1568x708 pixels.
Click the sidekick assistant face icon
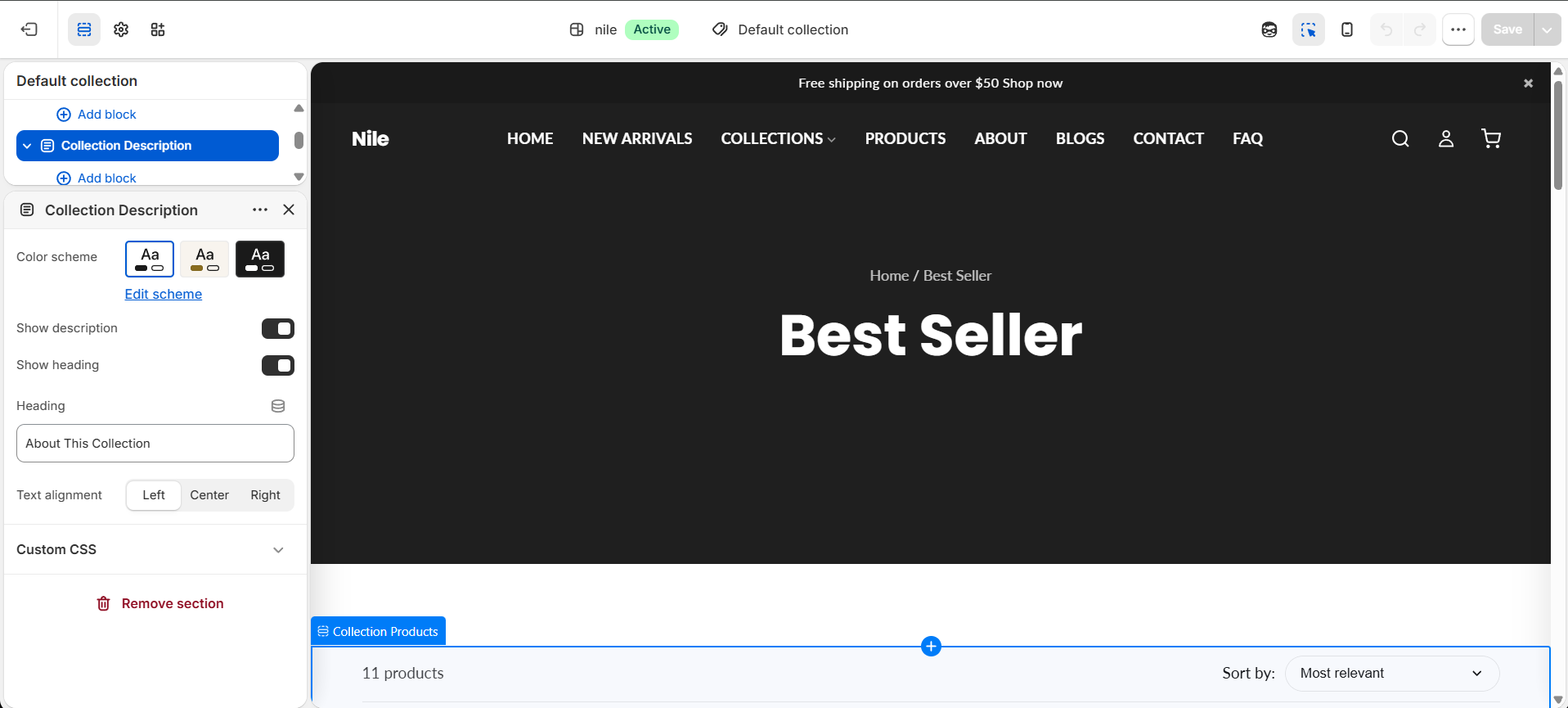tap(1269, 29)
